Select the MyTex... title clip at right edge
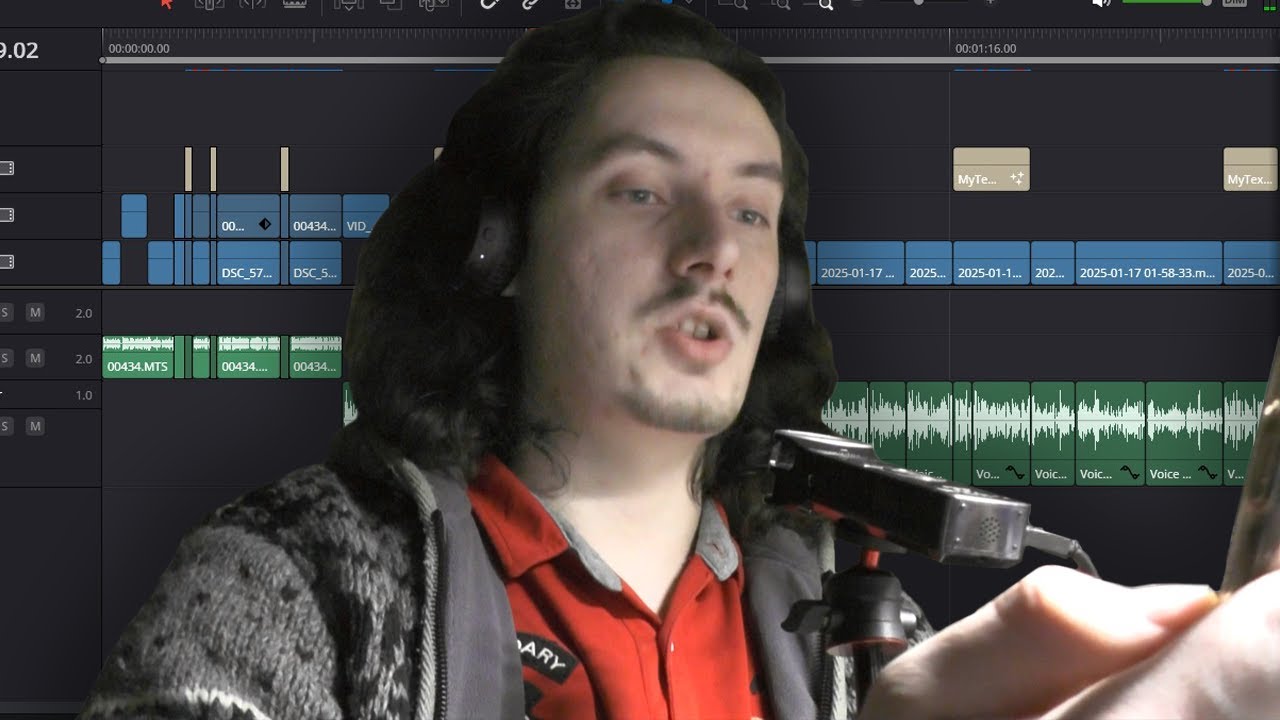This screenshot has width=1280, height=720. tap(1251, 169)
